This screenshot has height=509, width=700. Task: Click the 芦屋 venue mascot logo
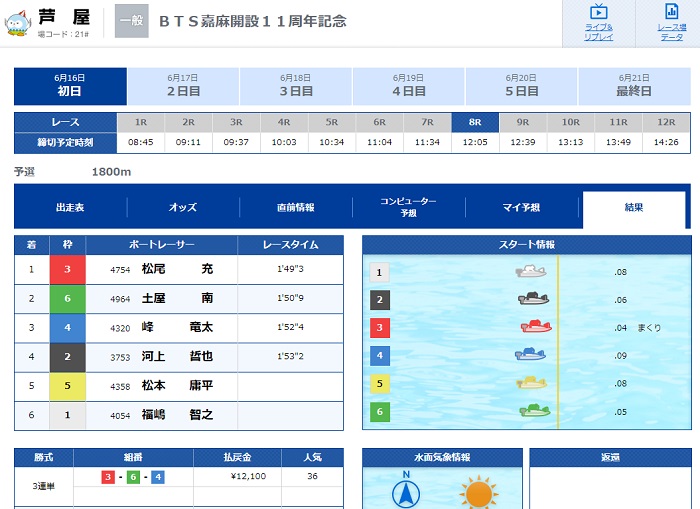click(x=18, y=22)
